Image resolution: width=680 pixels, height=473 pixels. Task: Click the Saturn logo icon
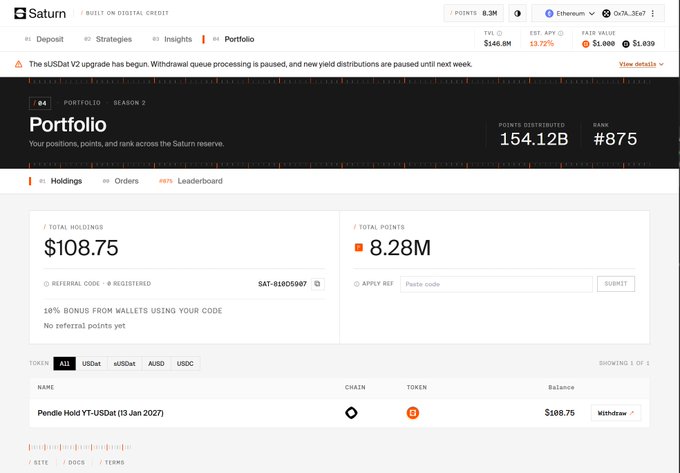[20, 13]
